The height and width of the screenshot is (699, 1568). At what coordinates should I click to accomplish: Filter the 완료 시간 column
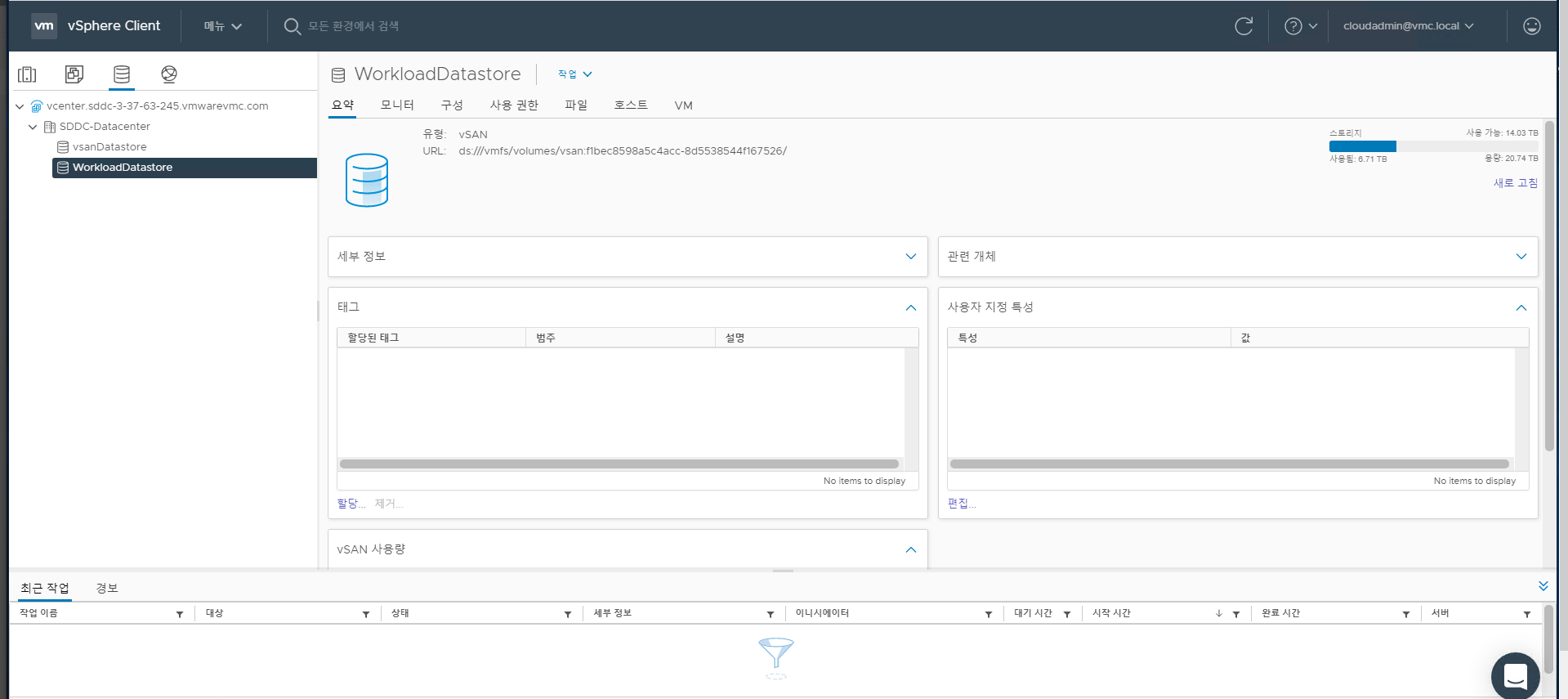1406,614
